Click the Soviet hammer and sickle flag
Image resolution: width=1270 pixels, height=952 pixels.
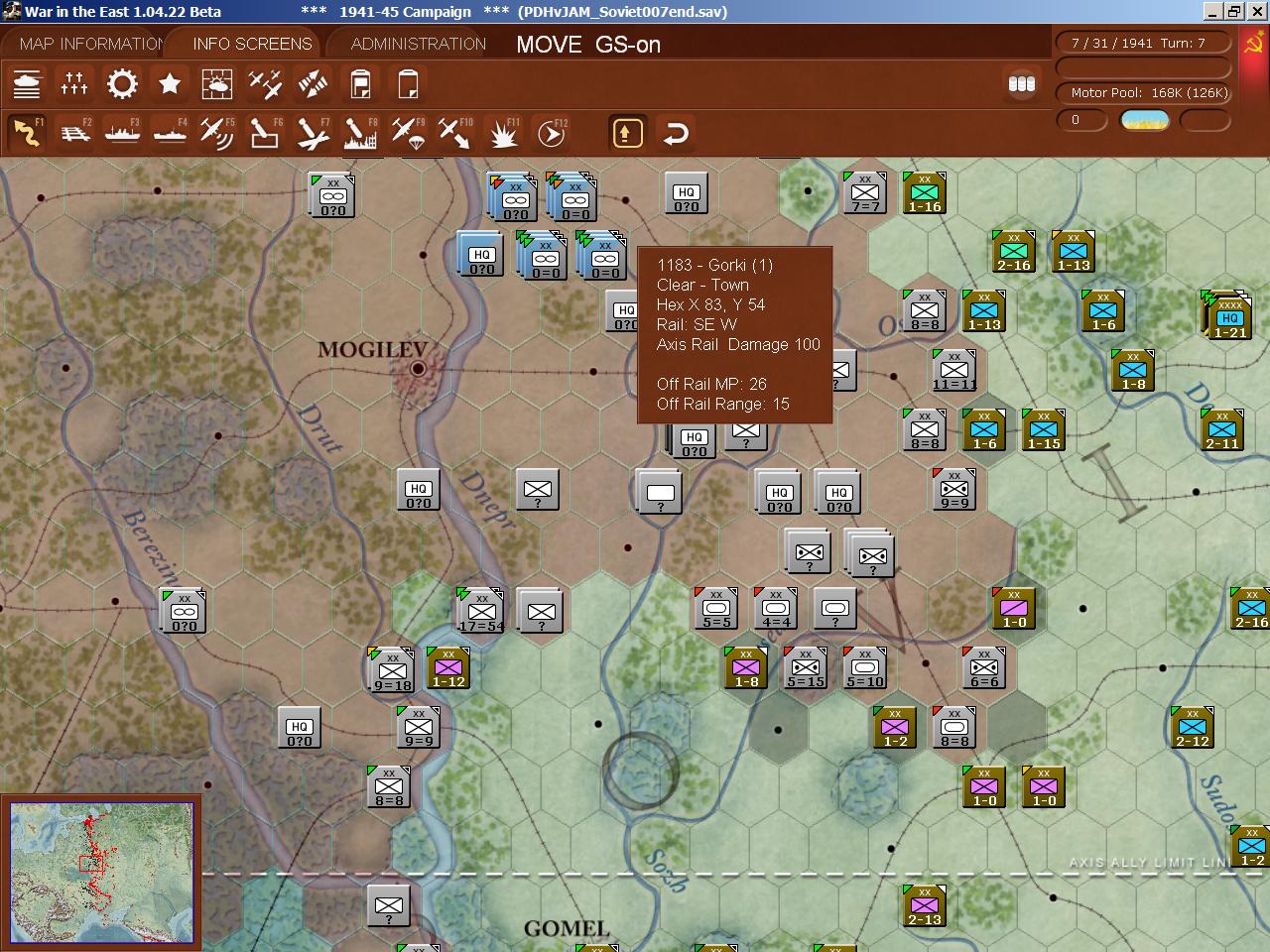point(1253,45)
